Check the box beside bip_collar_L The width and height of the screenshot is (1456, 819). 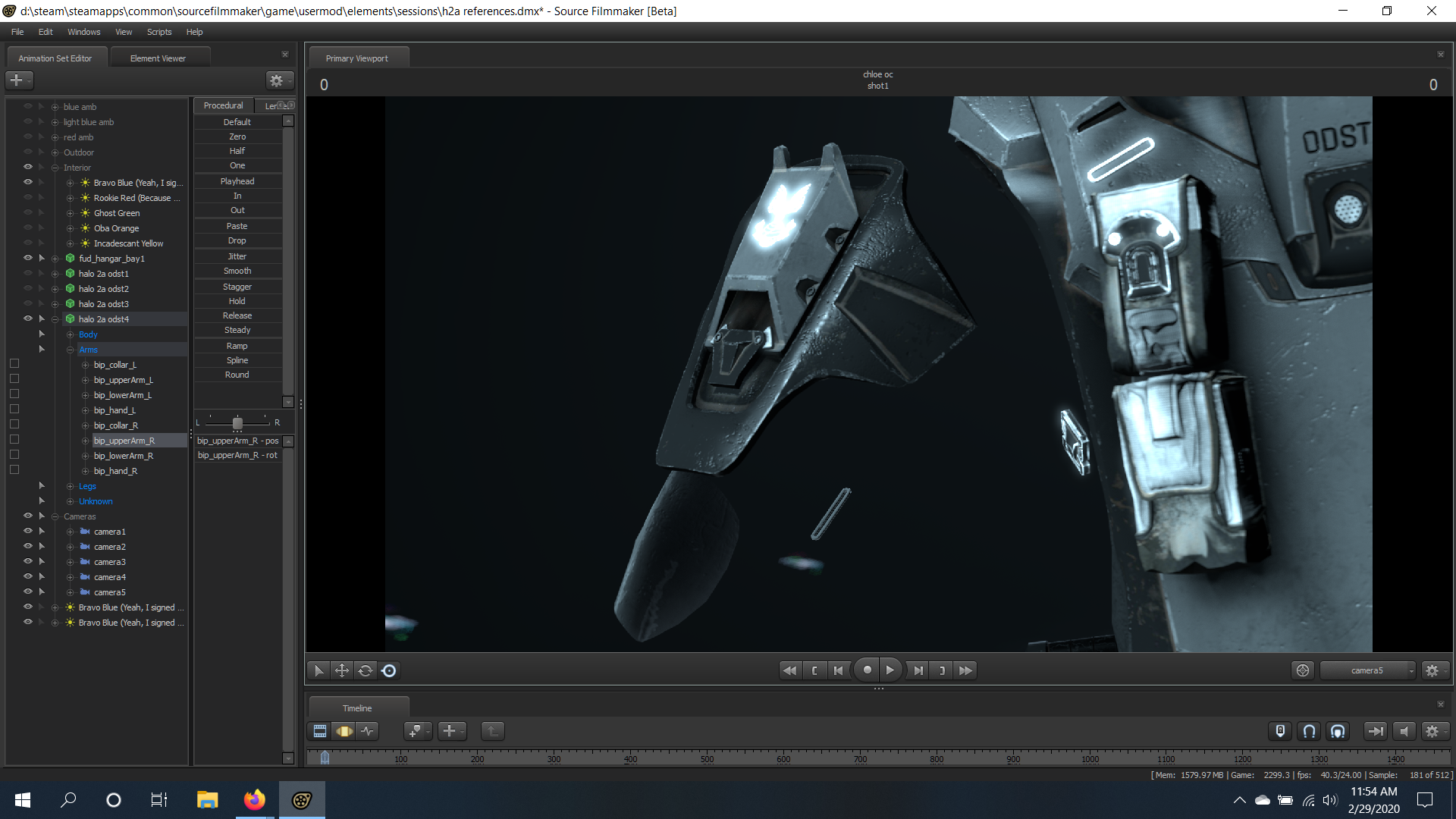(14, 364)
